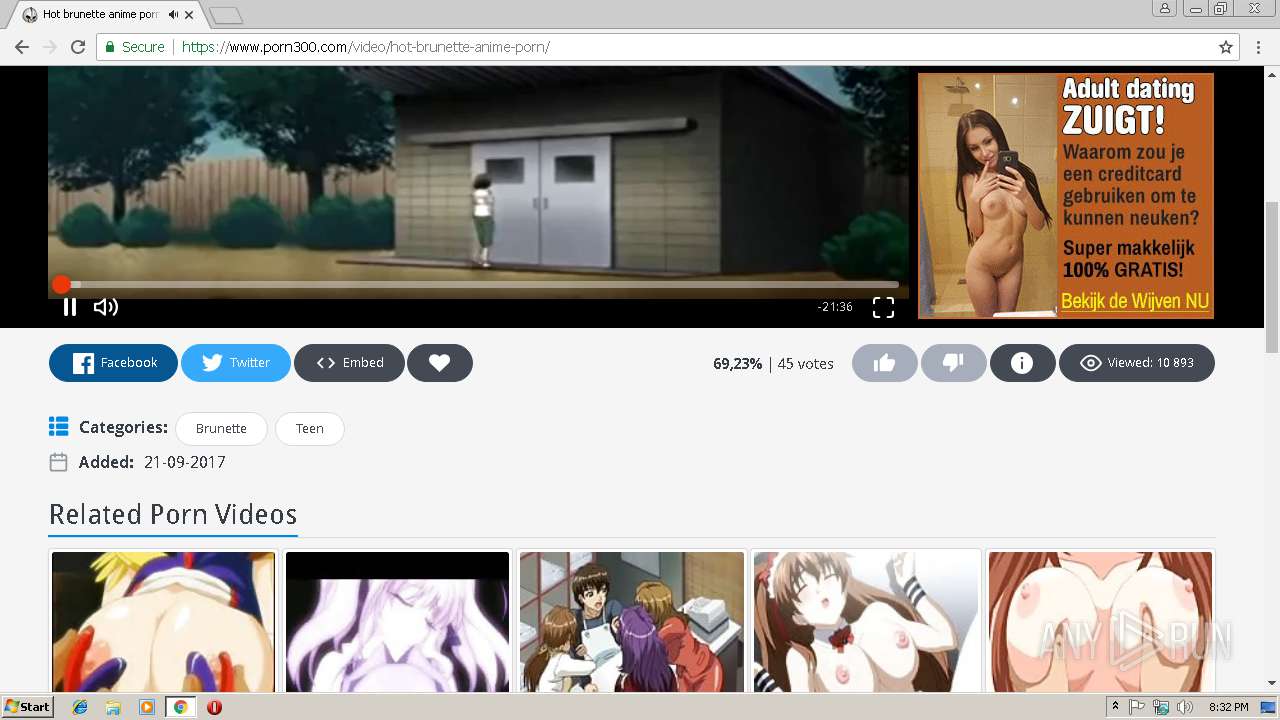Viewport: 1280px width, 720px height.
Task: Open Action Center flag icon
Action: tap(1137, 707)
